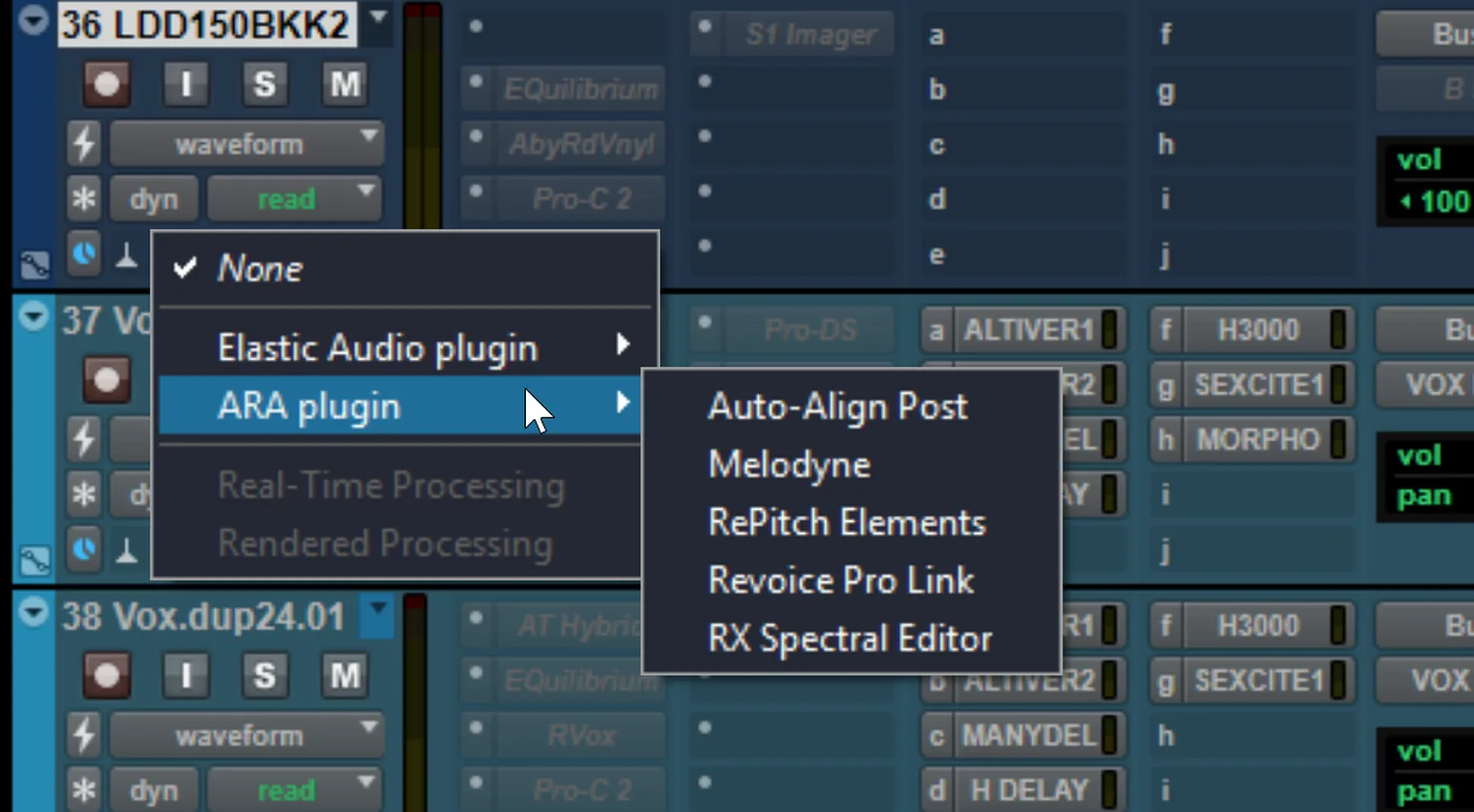Open Pro-C 2 insert on track 36
This screenshot has width=1474, height=812.
[580, 199]
